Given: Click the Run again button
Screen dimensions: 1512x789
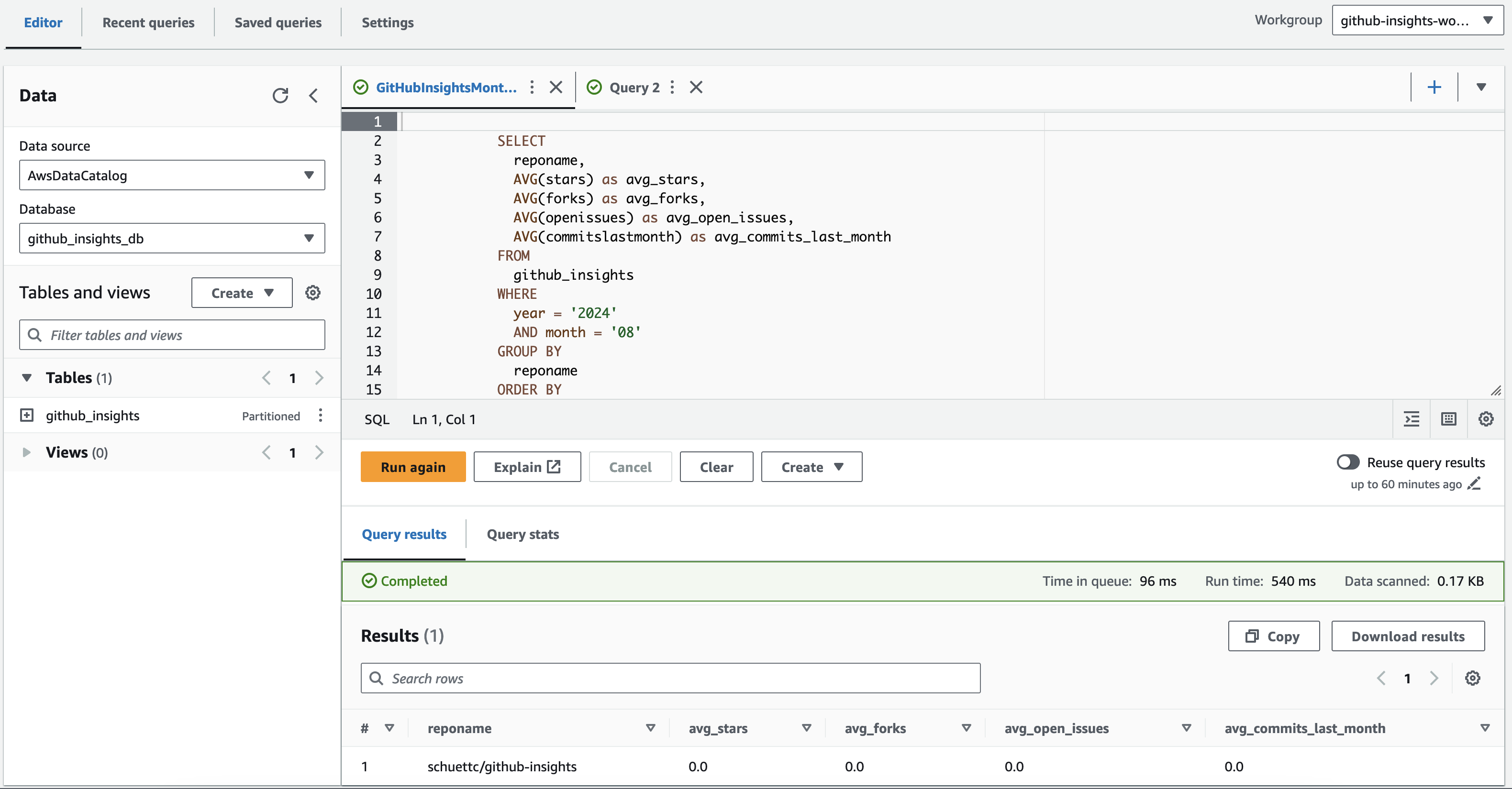Looking at the screenshot, I should (413, 466).
